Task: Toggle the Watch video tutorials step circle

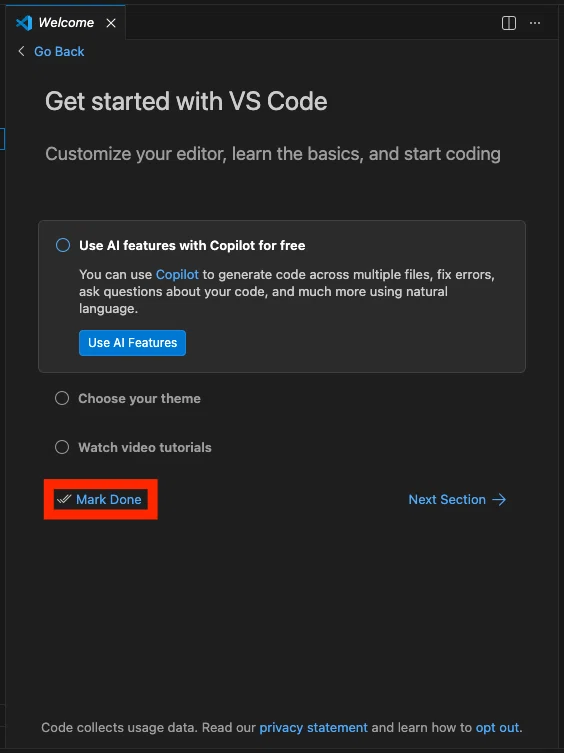Action: (62, 447)
